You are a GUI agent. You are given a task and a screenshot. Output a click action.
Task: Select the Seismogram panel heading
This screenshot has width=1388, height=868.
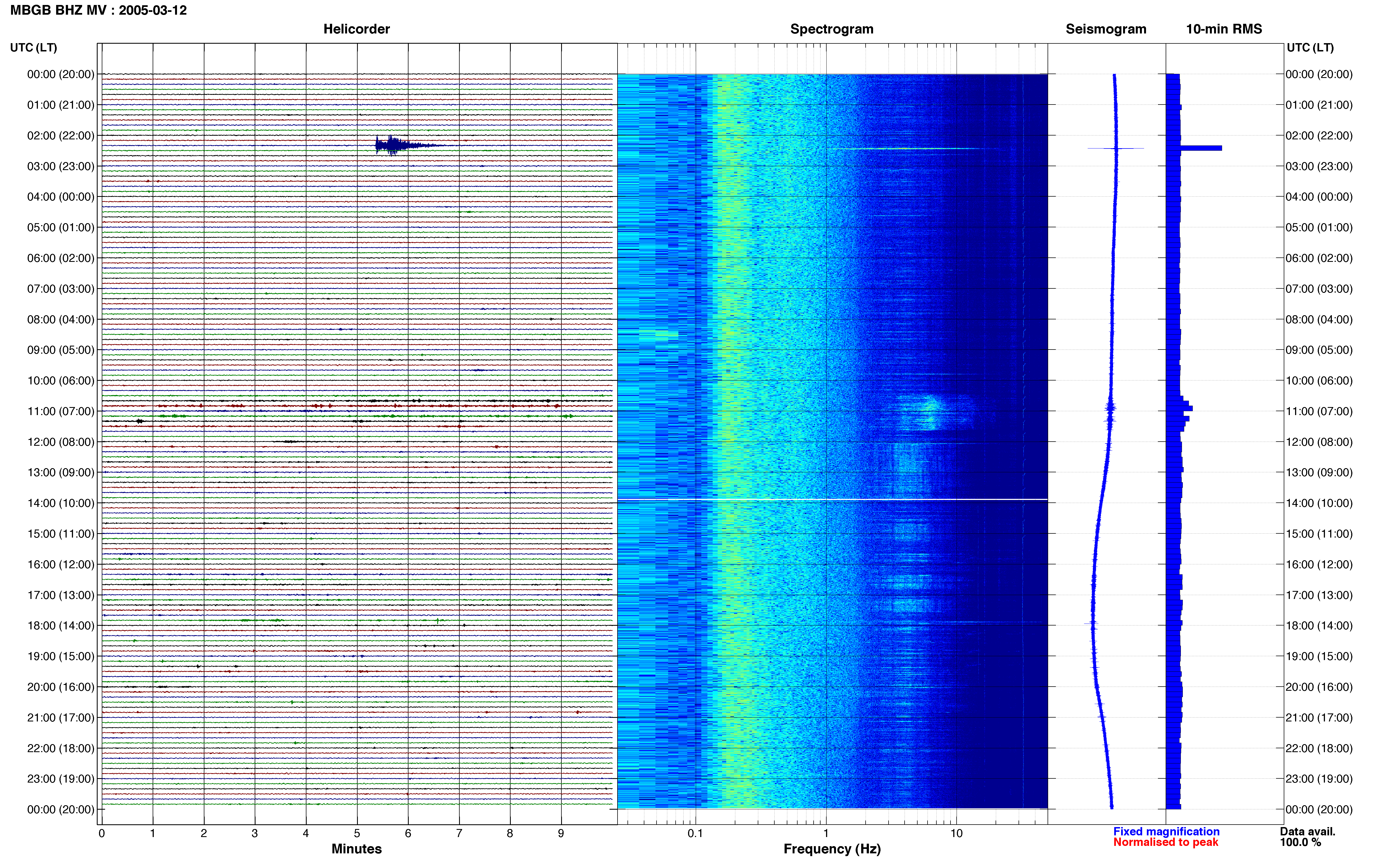point(1106,29)
